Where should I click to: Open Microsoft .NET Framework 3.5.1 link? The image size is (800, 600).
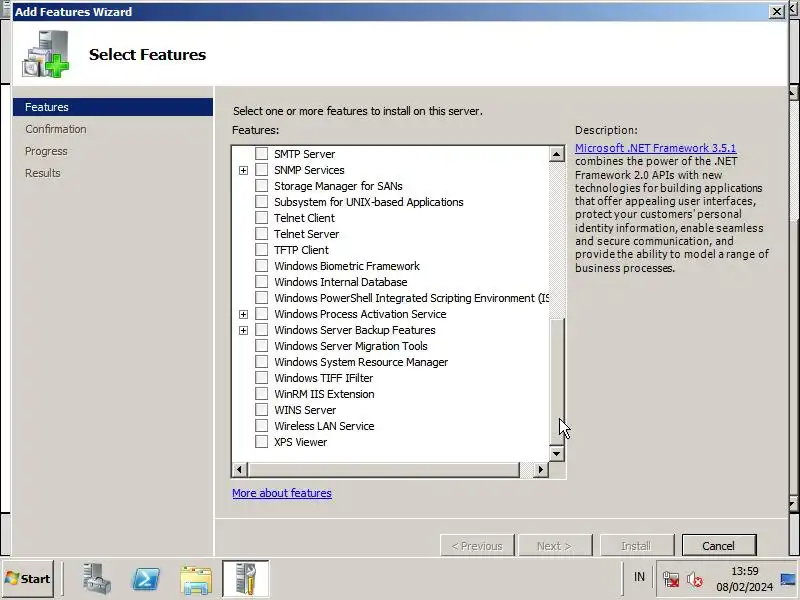655,148
